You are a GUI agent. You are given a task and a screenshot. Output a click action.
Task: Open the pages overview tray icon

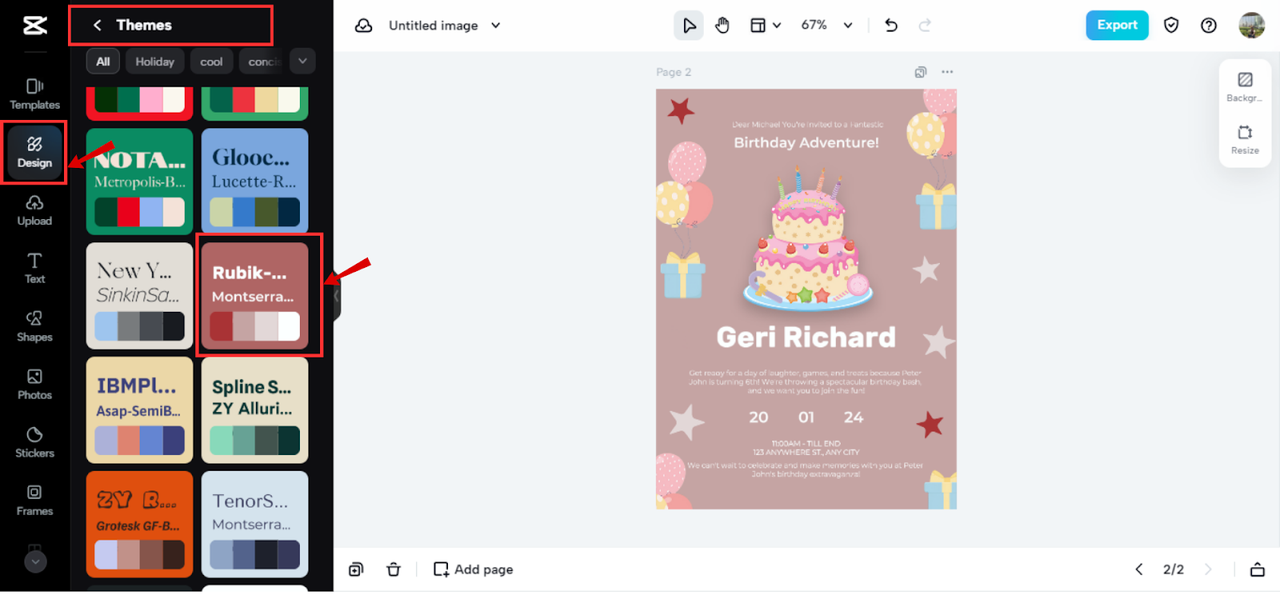point(1257,569)
